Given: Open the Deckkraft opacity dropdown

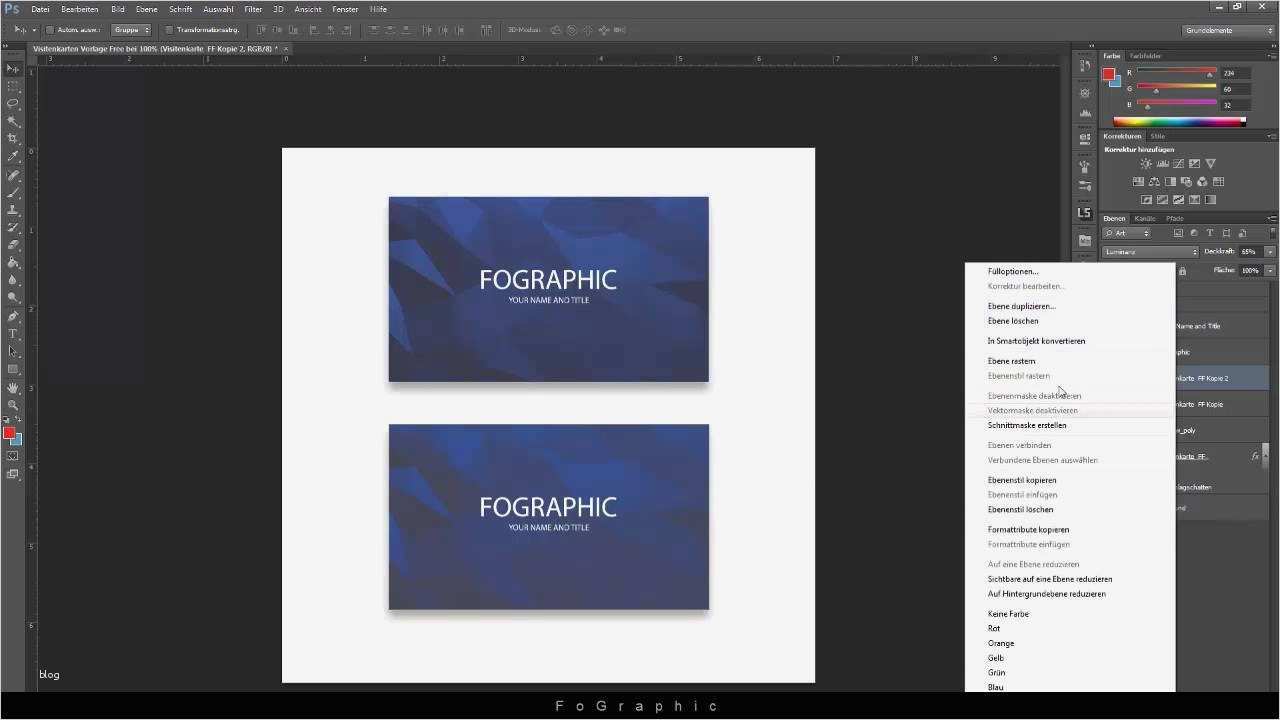Looking at the screenshot, I should [x=1270, y=251].
